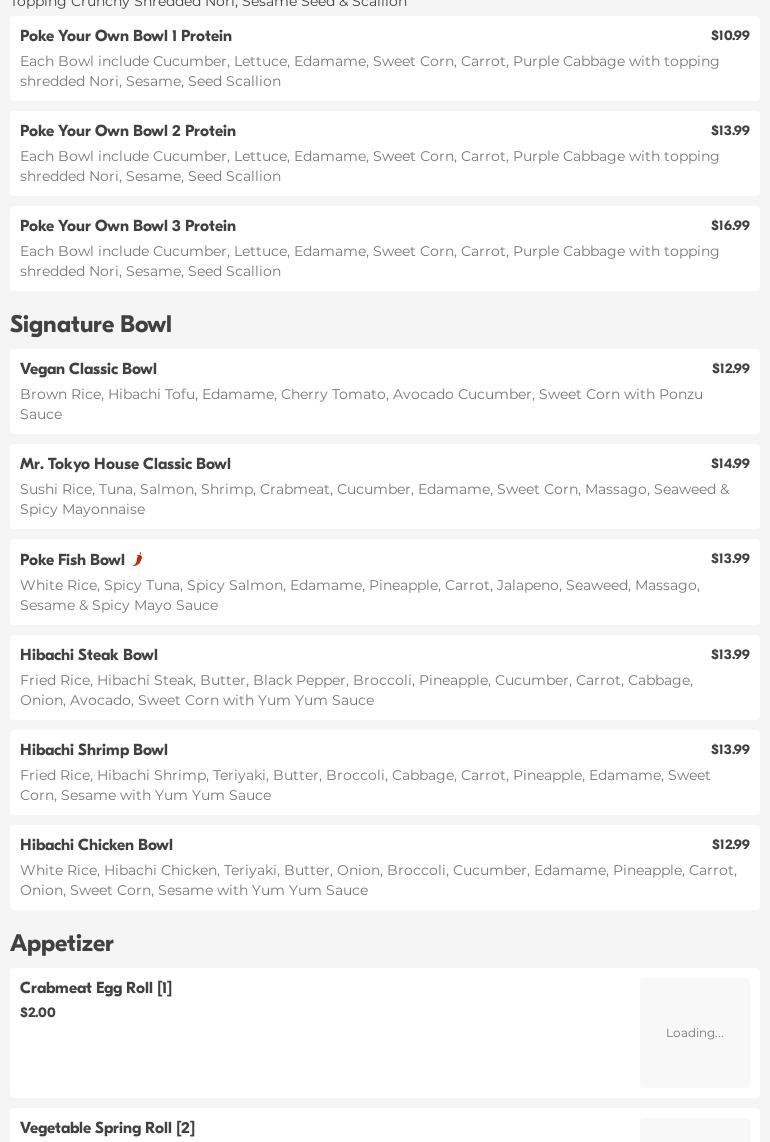
Task: Click the Signature Bowl section heading
Action: [x=91, y=324]
